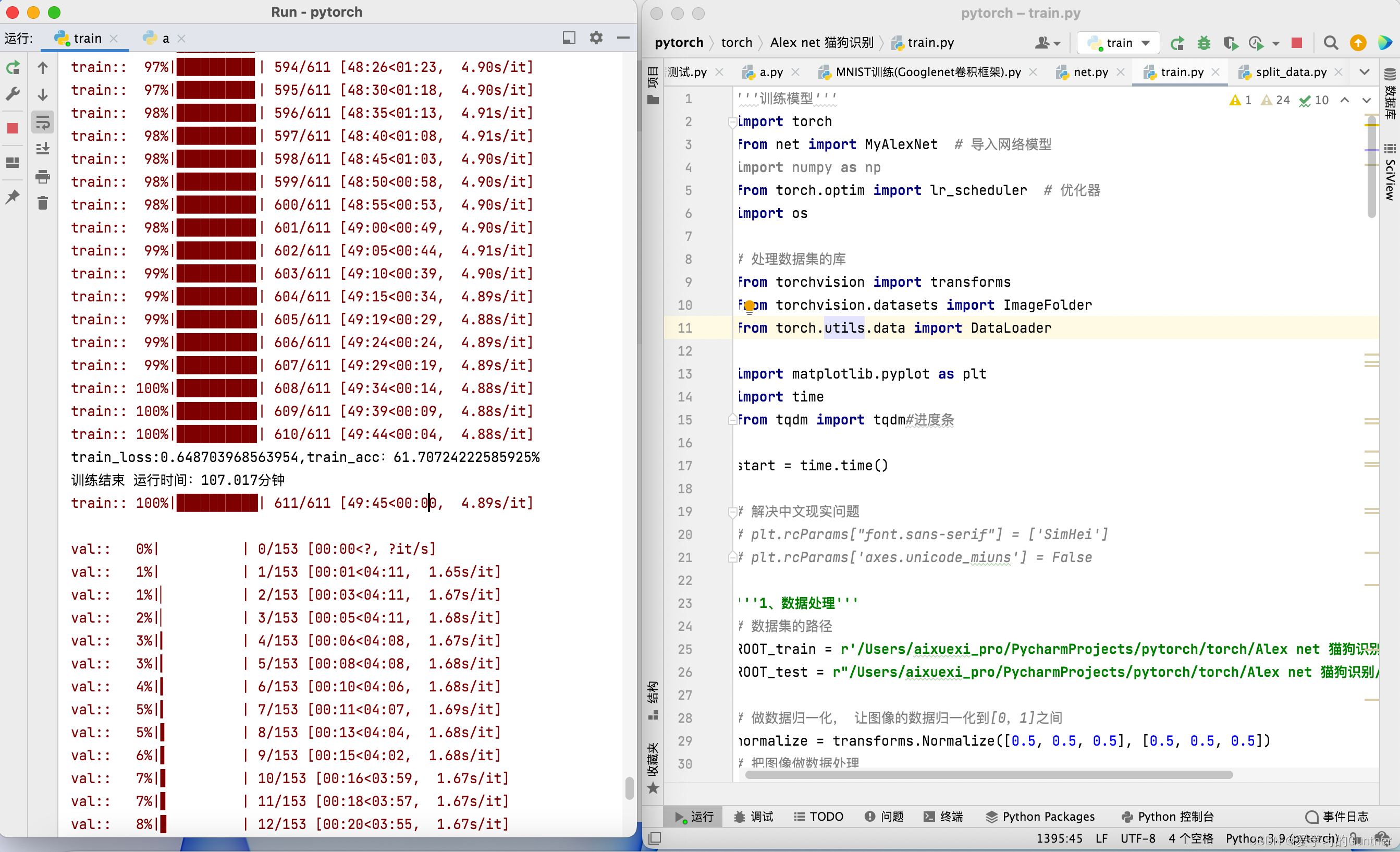
Task: Open the TODO tool window
Action: [818, 816]
